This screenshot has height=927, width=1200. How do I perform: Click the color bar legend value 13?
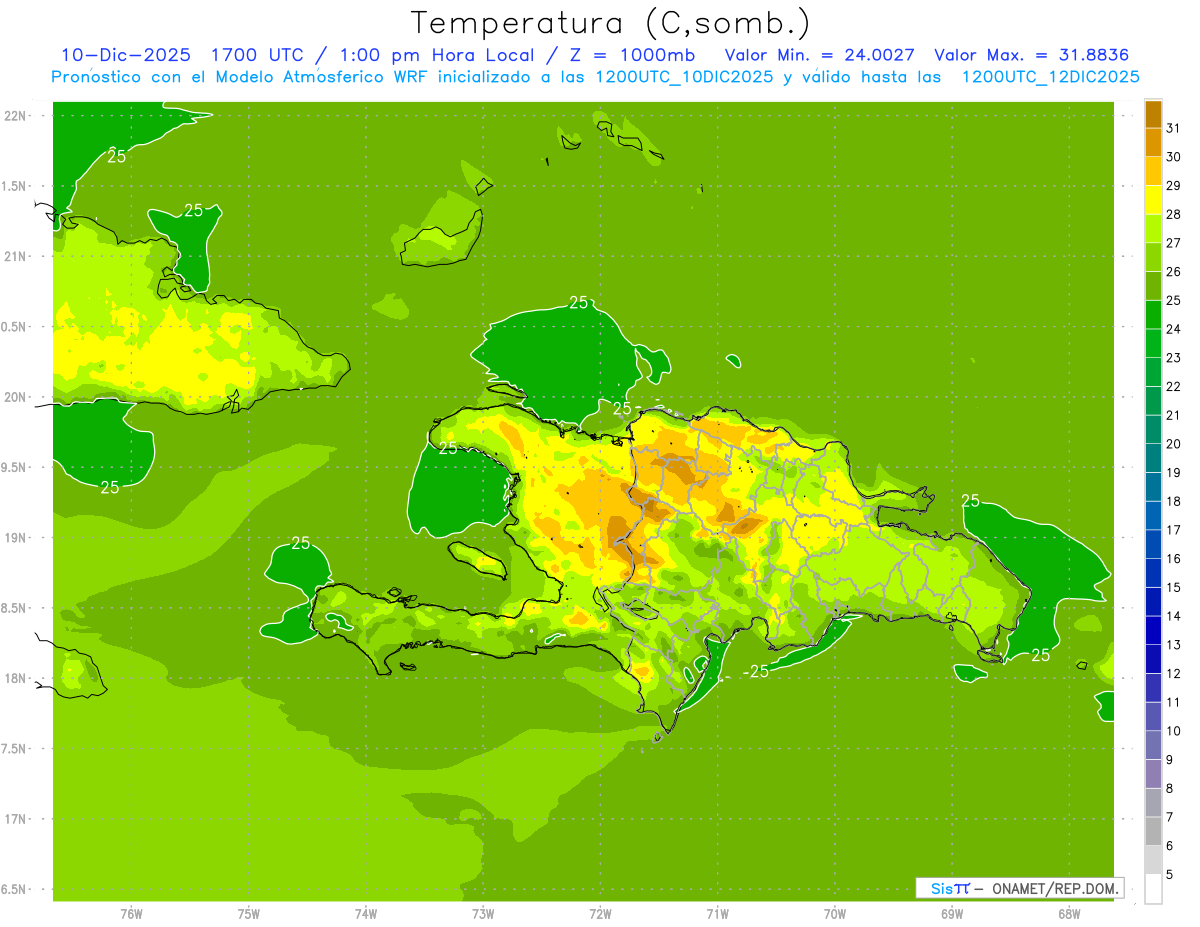(x=1174, y=645)
